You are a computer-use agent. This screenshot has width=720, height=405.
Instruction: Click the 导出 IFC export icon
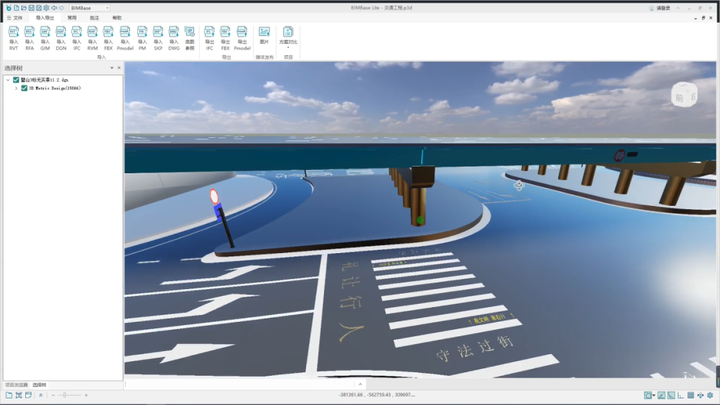click(210, 37)
